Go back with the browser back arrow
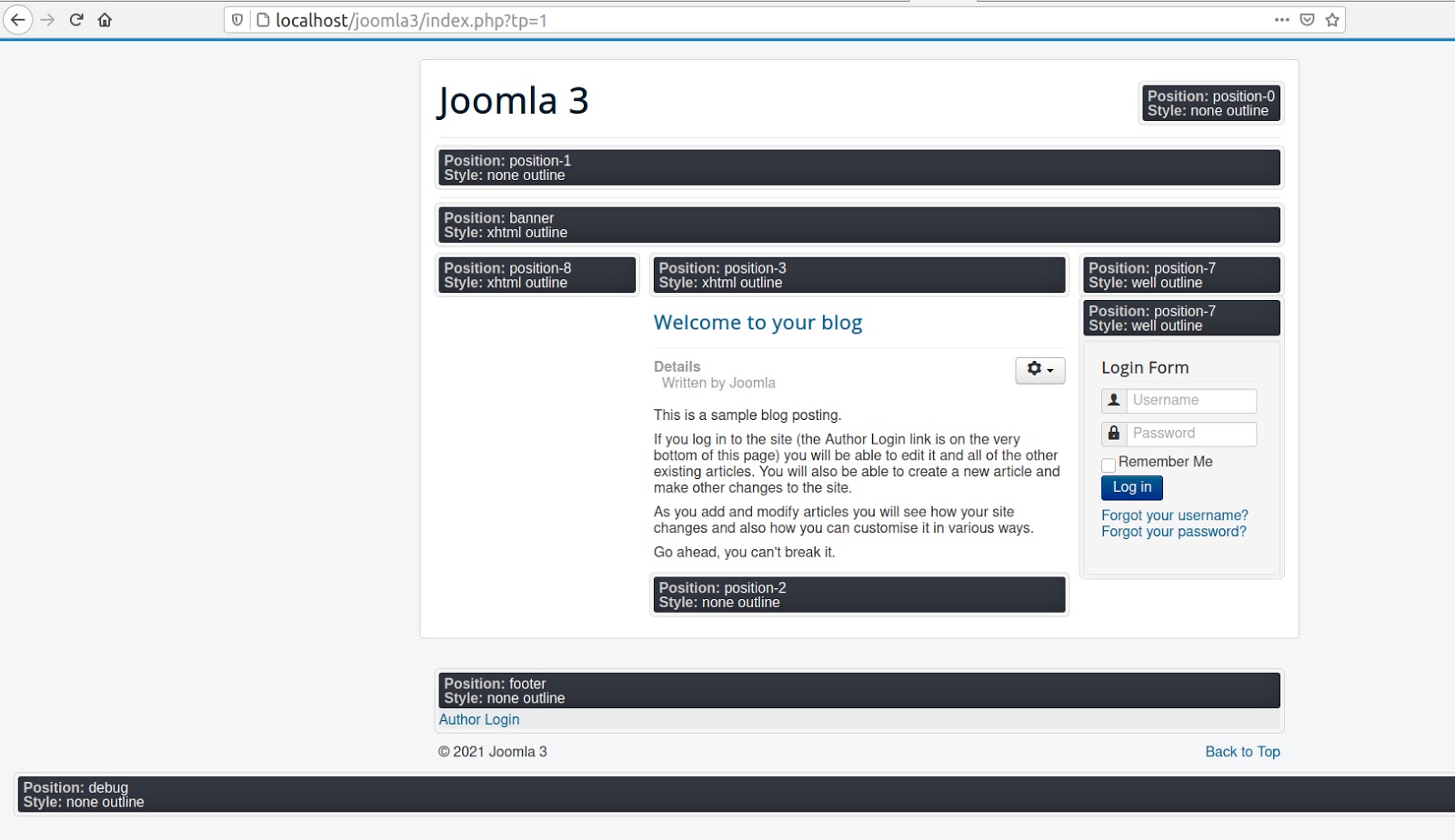 click(17, 19)
